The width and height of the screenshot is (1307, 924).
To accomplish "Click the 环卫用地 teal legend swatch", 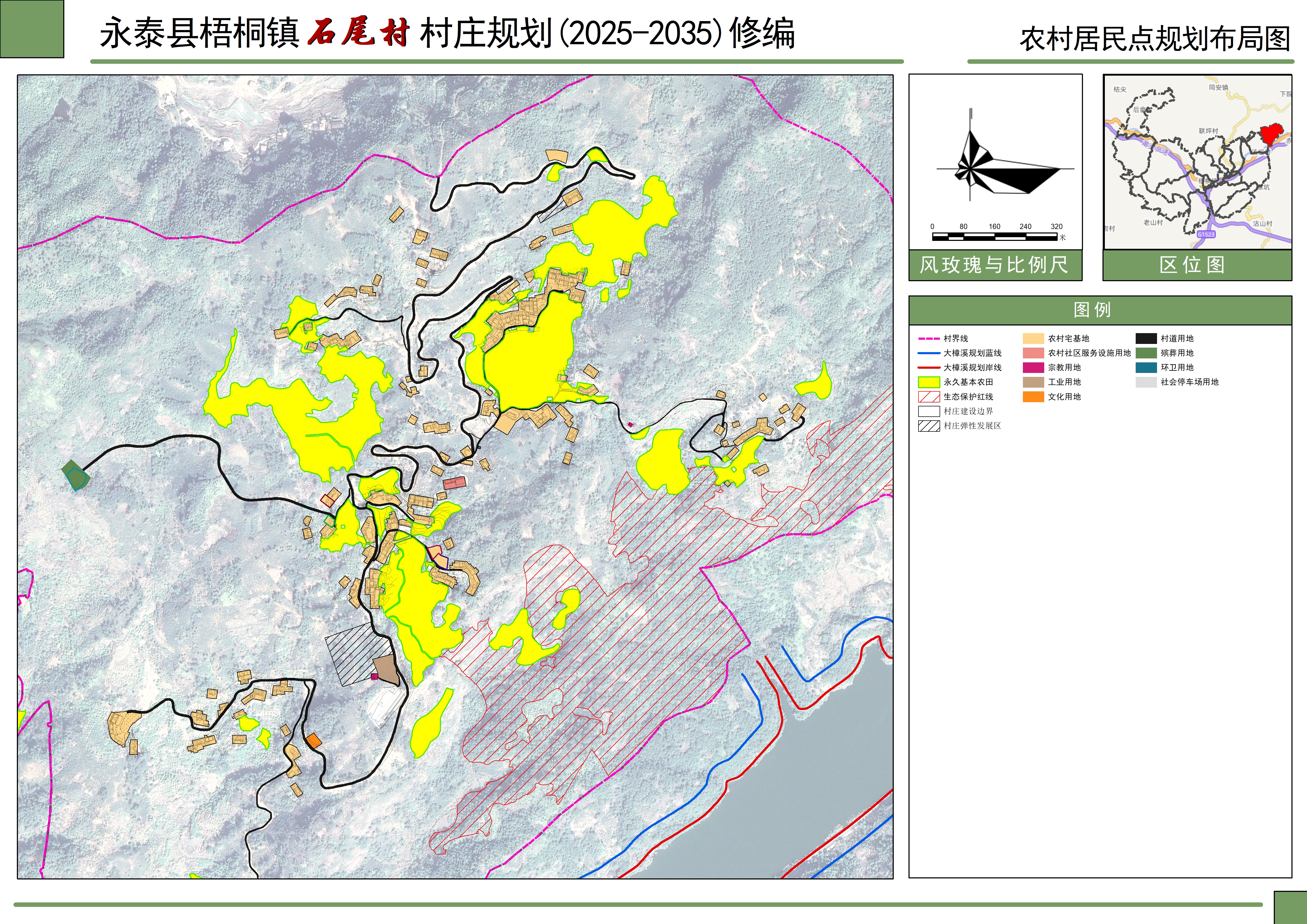I will 1146,367.
